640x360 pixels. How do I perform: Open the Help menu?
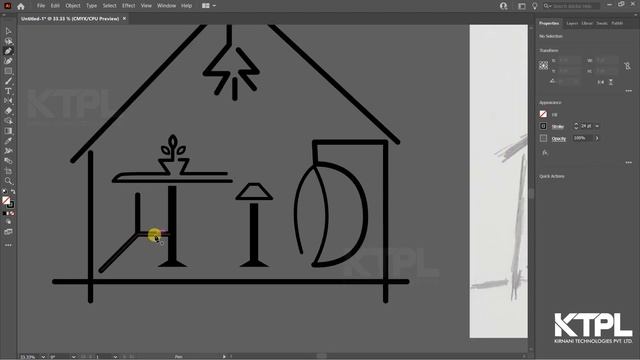[187, 6]
